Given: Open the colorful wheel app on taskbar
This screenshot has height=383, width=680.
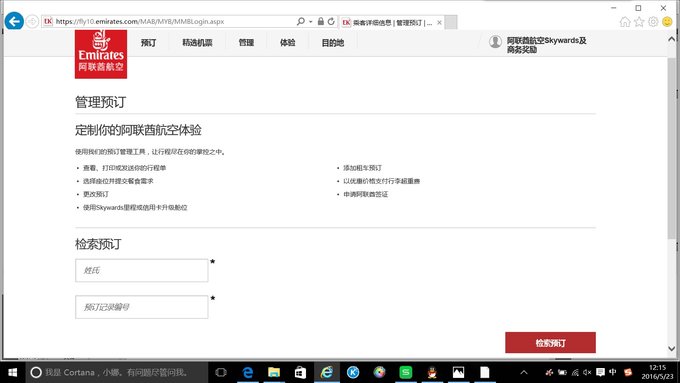Looking at the screenshot, I should [379, 372].
